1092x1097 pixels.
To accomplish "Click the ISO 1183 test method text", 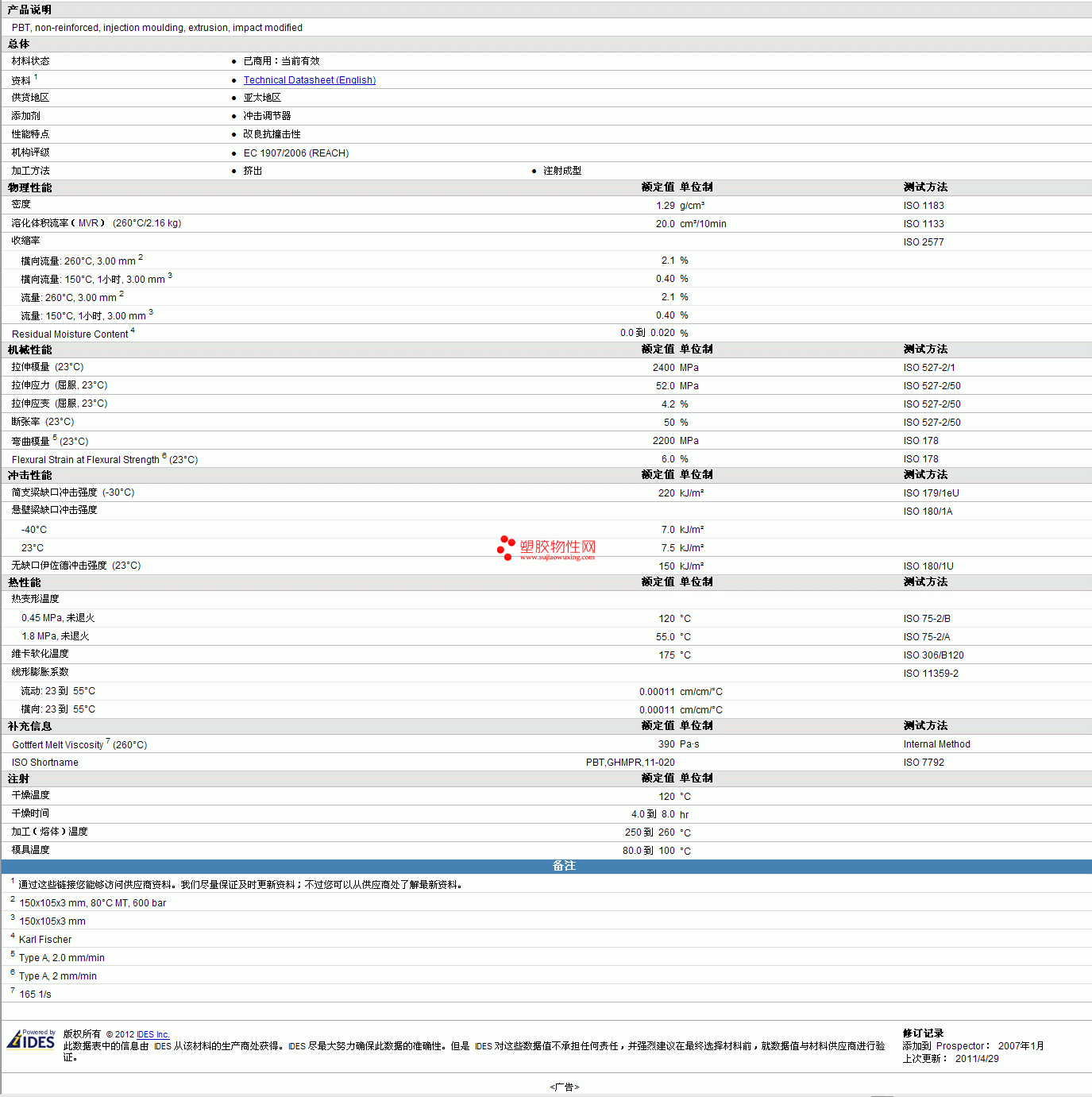I will [x=923, y=206].
